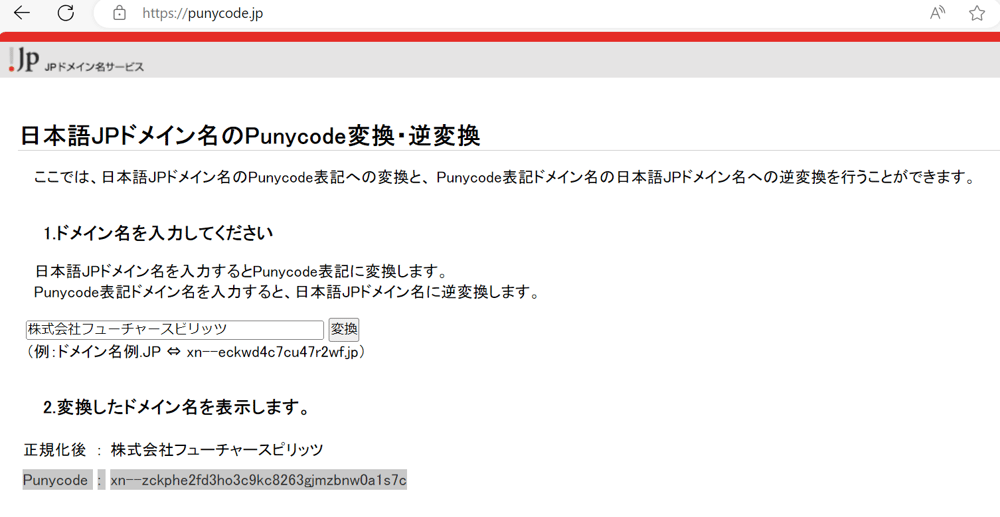Screen dimensions: 1000x517
Task: Click the 変換 convert button
Action: (x=344, y=330)
